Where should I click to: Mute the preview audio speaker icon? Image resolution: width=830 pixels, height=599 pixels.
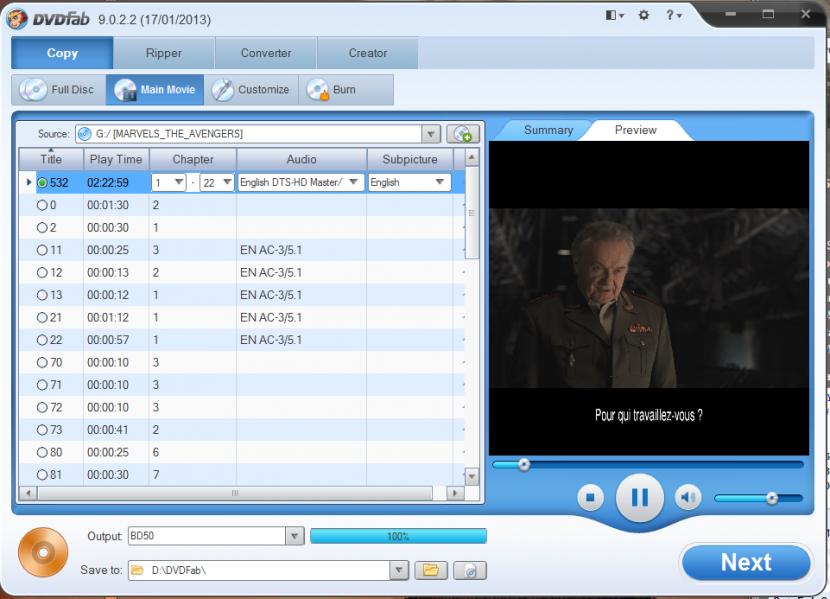tap(688, 497)
